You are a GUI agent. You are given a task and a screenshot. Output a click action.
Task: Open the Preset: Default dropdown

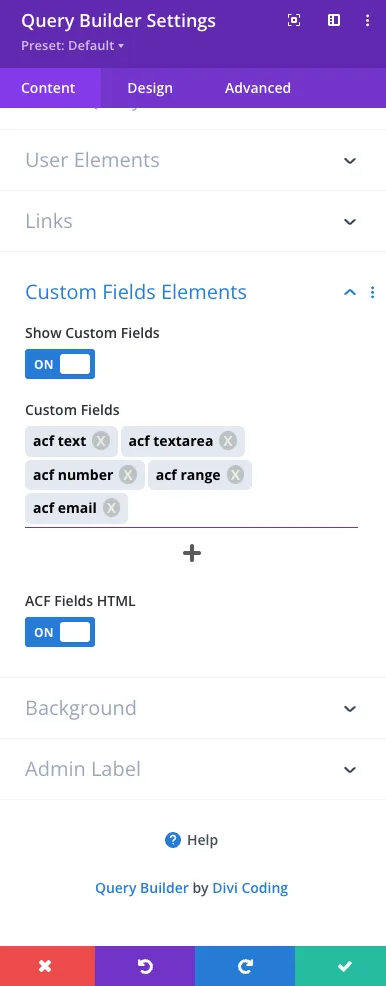coord(72,46)
